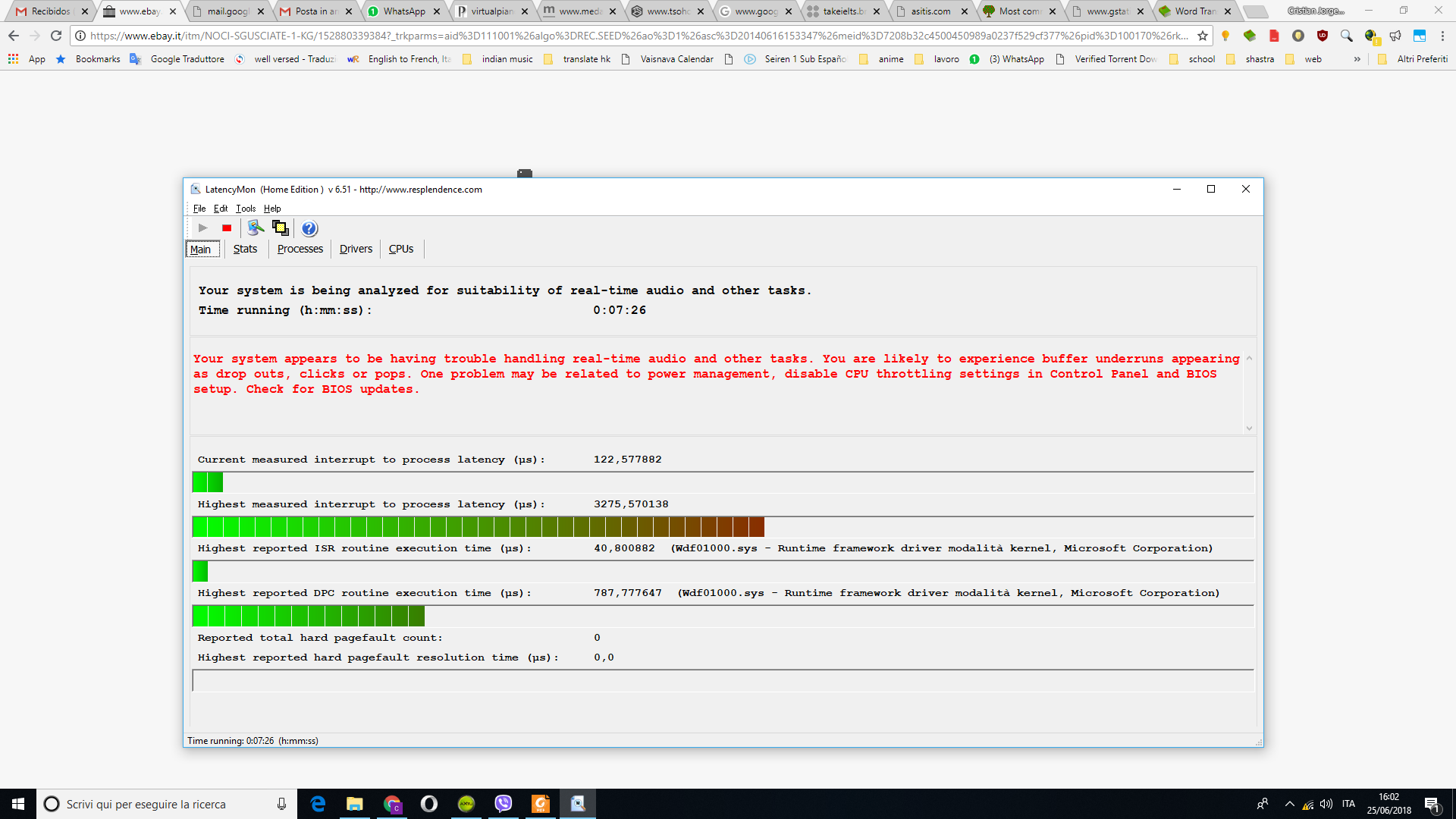Open the Windows notification center

pyautogui.click(x=1432, y=804)
